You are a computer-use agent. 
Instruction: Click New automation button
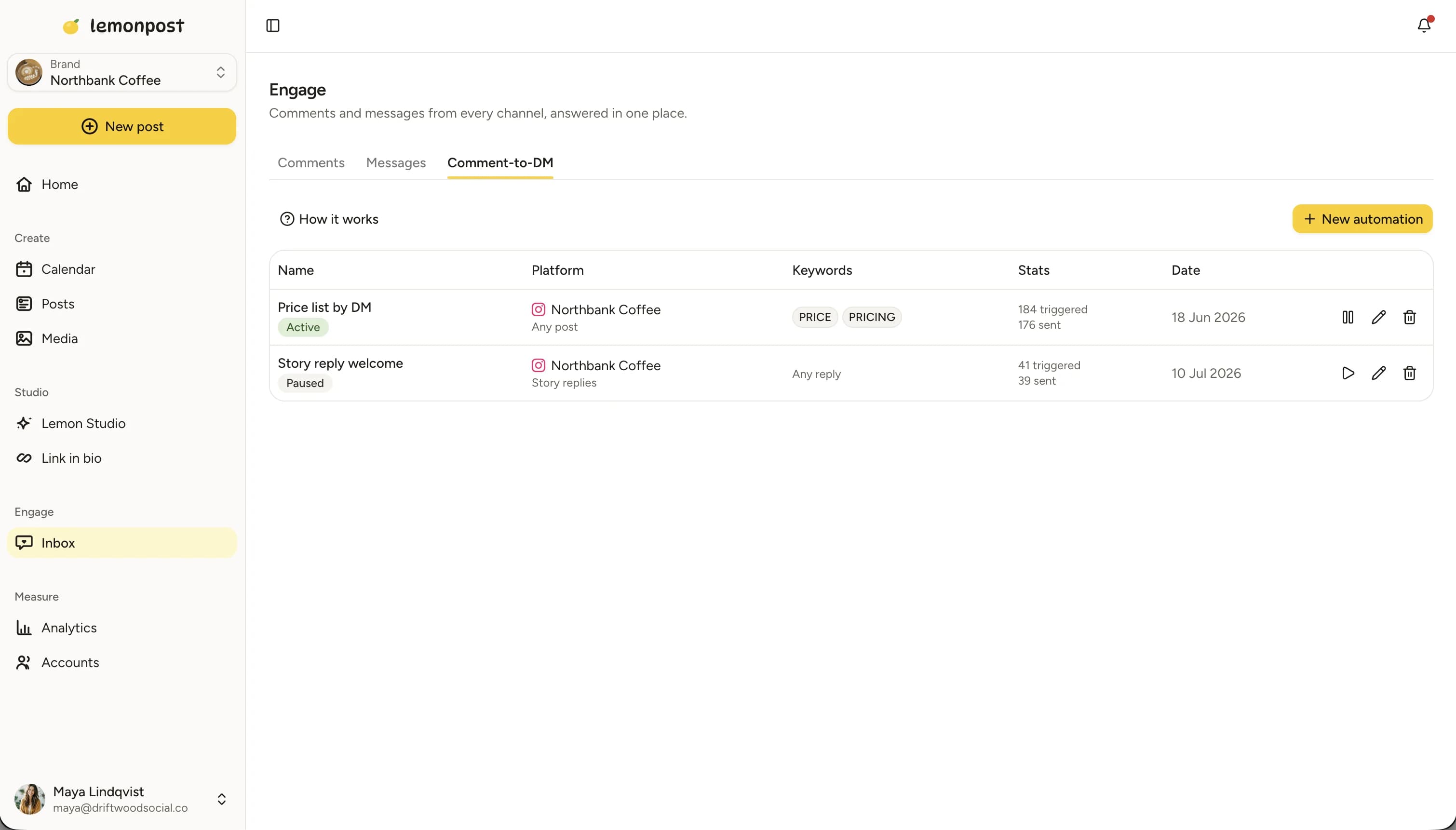(x=1362, y=219)
